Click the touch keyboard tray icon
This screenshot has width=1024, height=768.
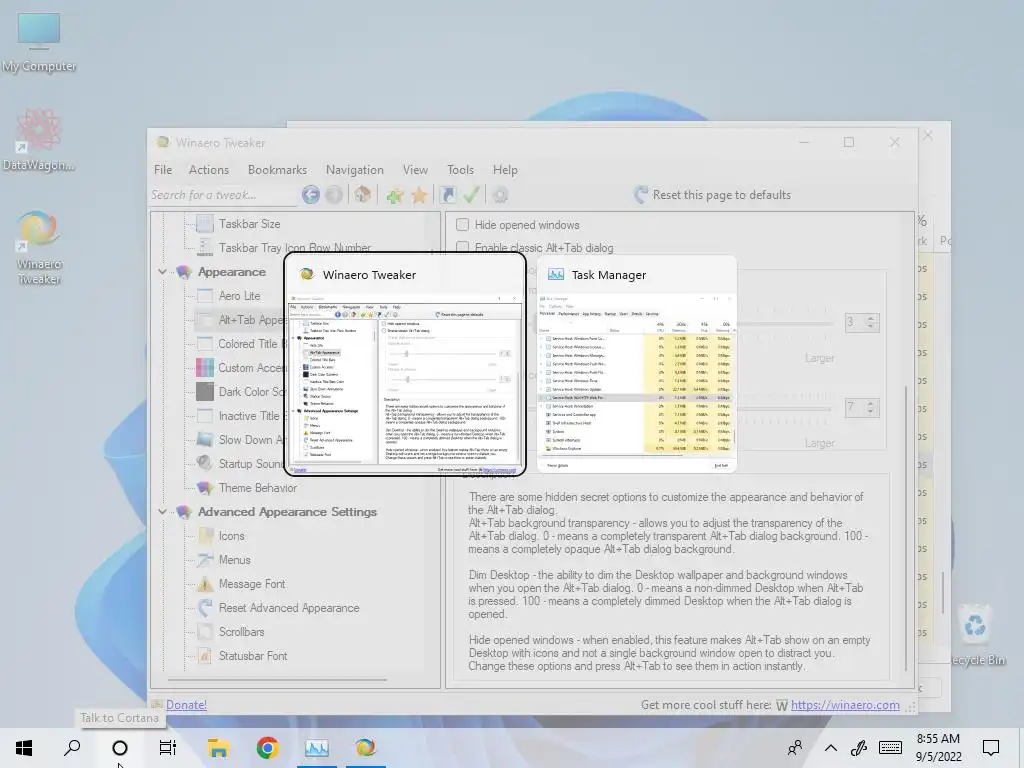click(x=890, y=748)
